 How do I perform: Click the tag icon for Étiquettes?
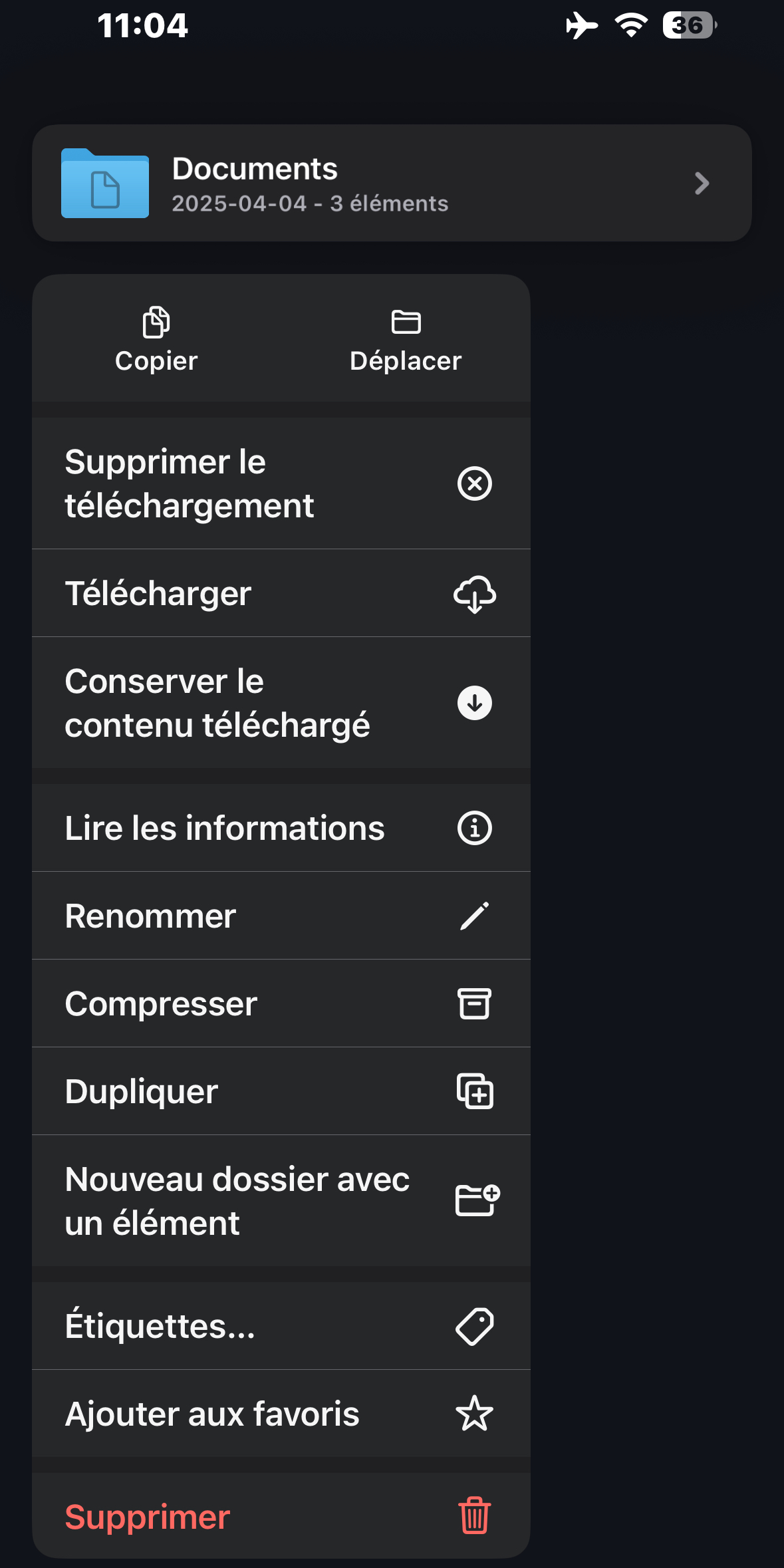point(474,1327)
